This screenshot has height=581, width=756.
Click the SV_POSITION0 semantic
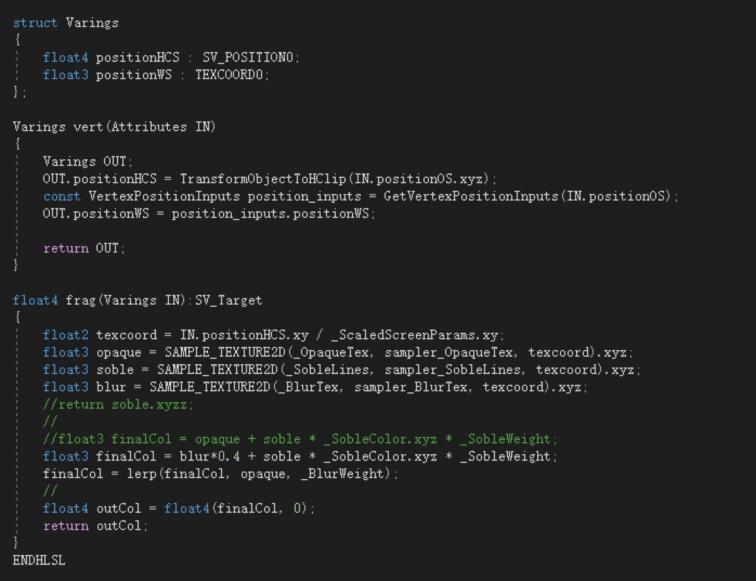(250, 57)
